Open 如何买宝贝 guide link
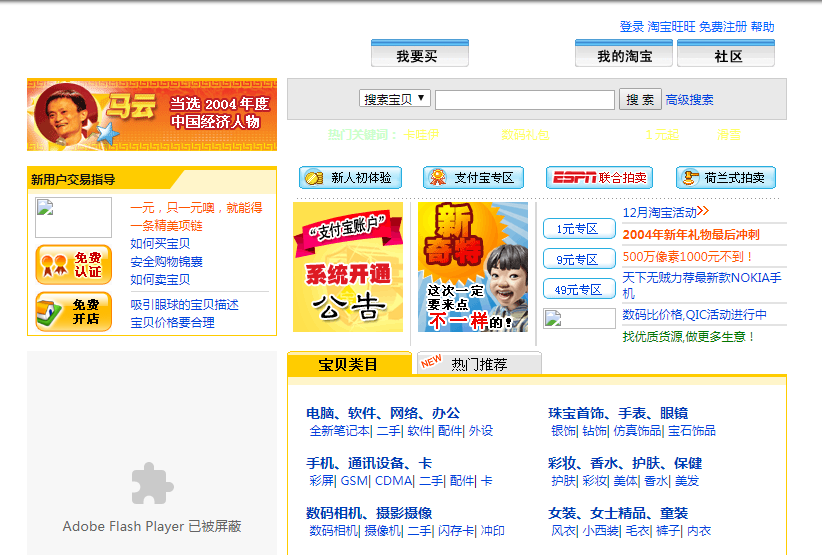 click(160, 244)
